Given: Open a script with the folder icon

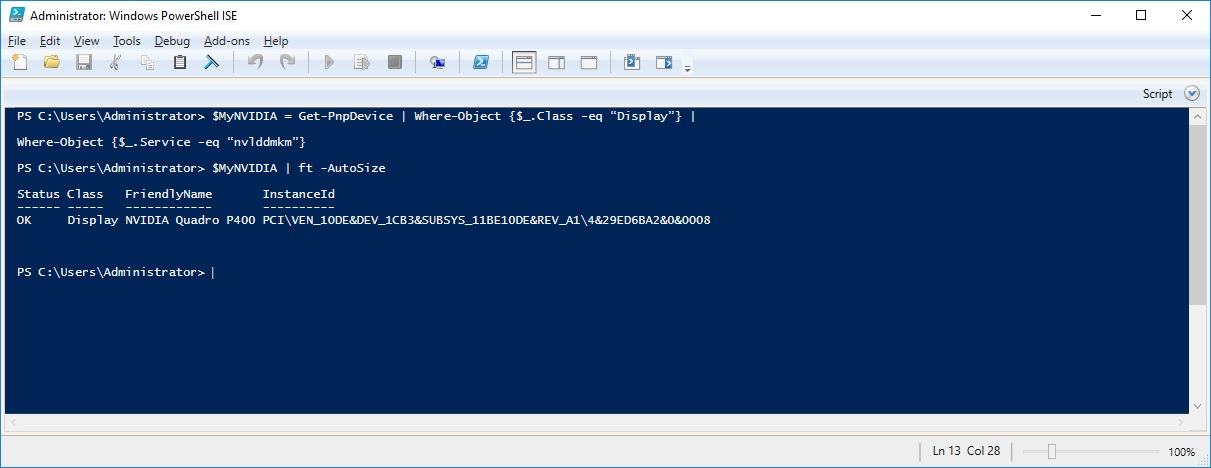Looking at the screenshot, I should point(52,63).
